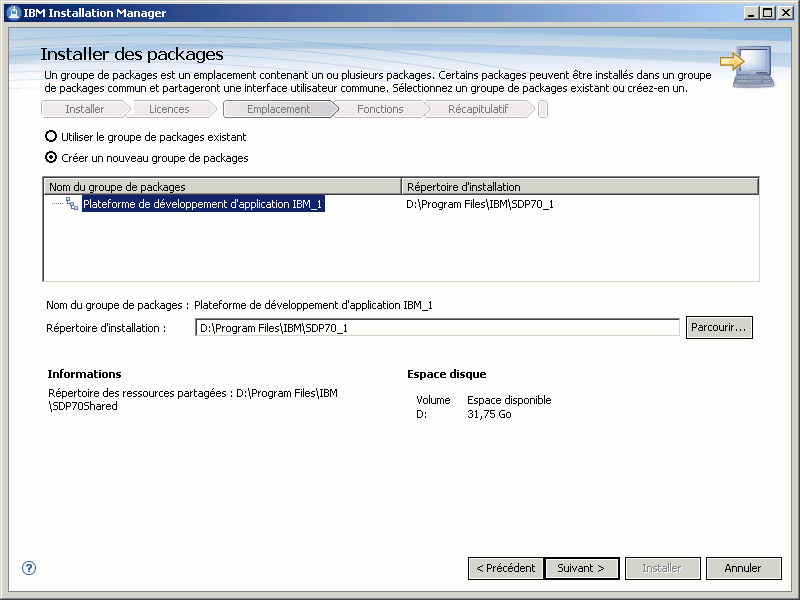Image resolution: width=800 pixels, height=600 pixels.
Task: Click the 'Informations' heading
Action: point(84,374)
